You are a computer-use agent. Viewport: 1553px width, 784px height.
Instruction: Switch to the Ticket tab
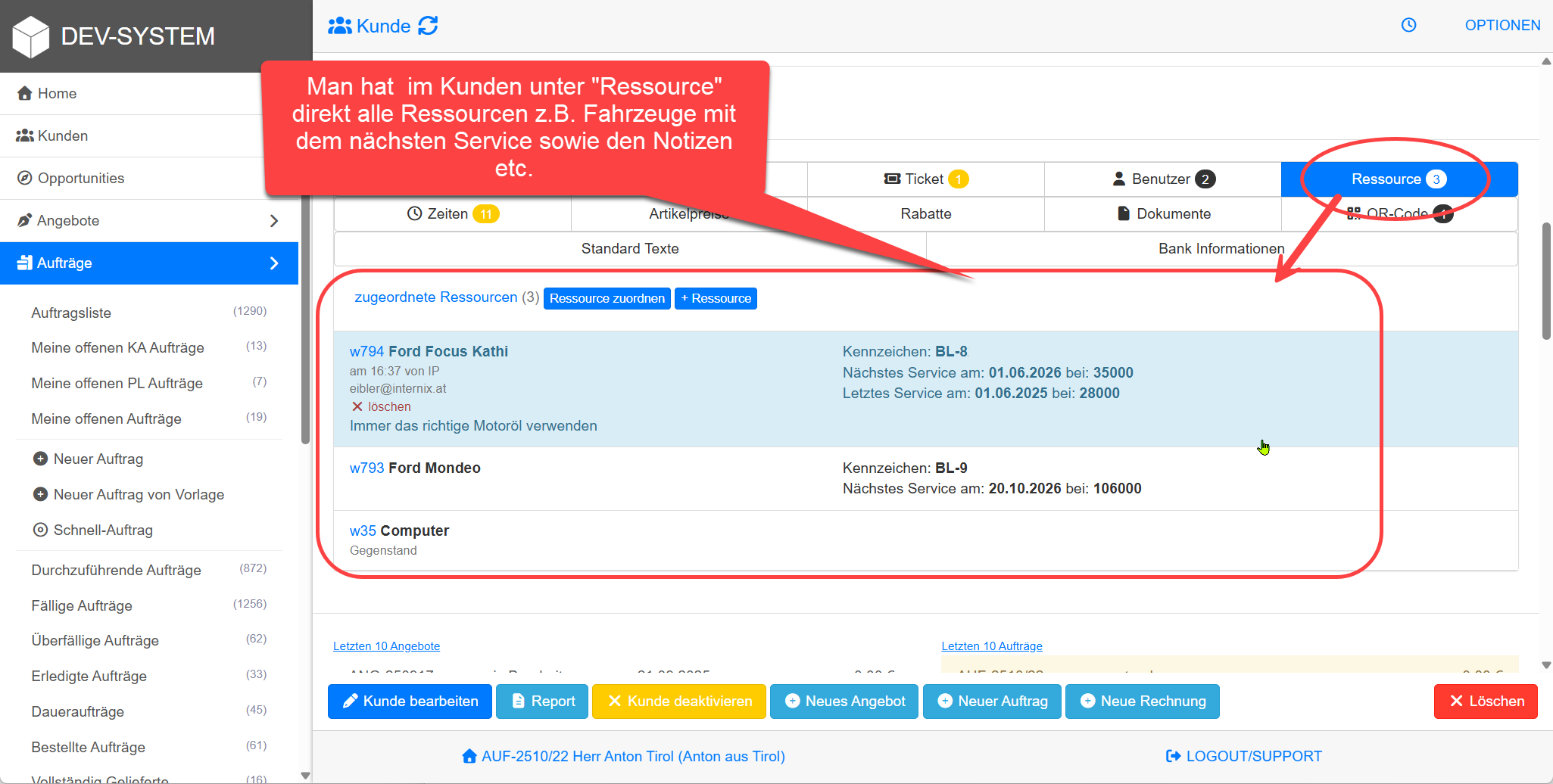(925, 179)
